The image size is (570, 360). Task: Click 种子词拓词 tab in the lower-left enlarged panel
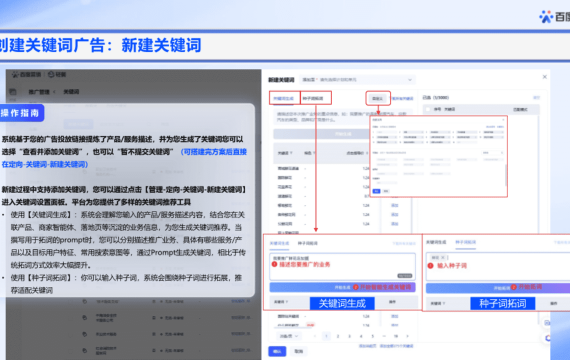click(308, 243)
